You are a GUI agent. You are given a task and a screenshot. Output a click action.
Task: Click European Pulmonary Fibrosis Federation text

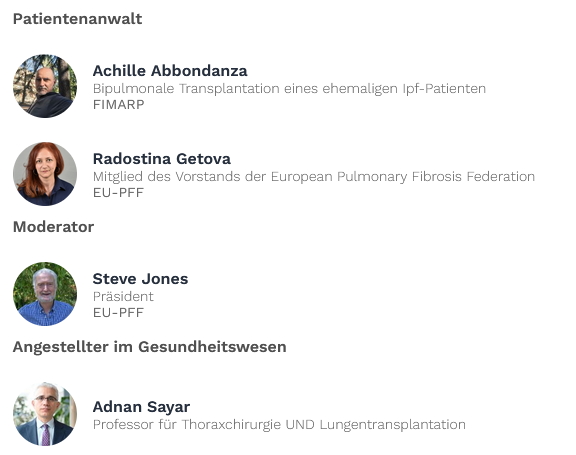click(x=403, y=177)
